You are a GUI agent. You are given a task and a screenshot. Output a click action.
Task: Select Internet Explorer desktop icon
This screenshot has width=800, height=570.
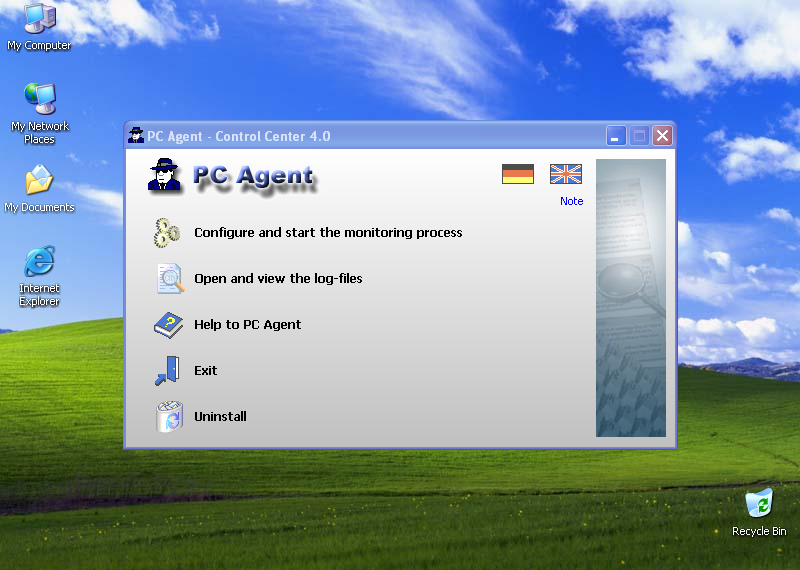[x=39, y=276]
